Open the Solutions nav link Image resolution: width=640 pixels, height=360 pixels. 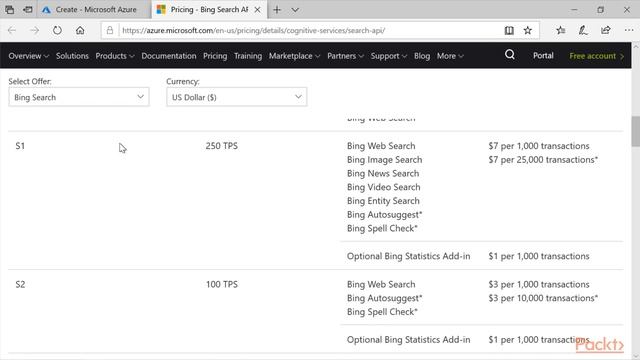(72, 56)
